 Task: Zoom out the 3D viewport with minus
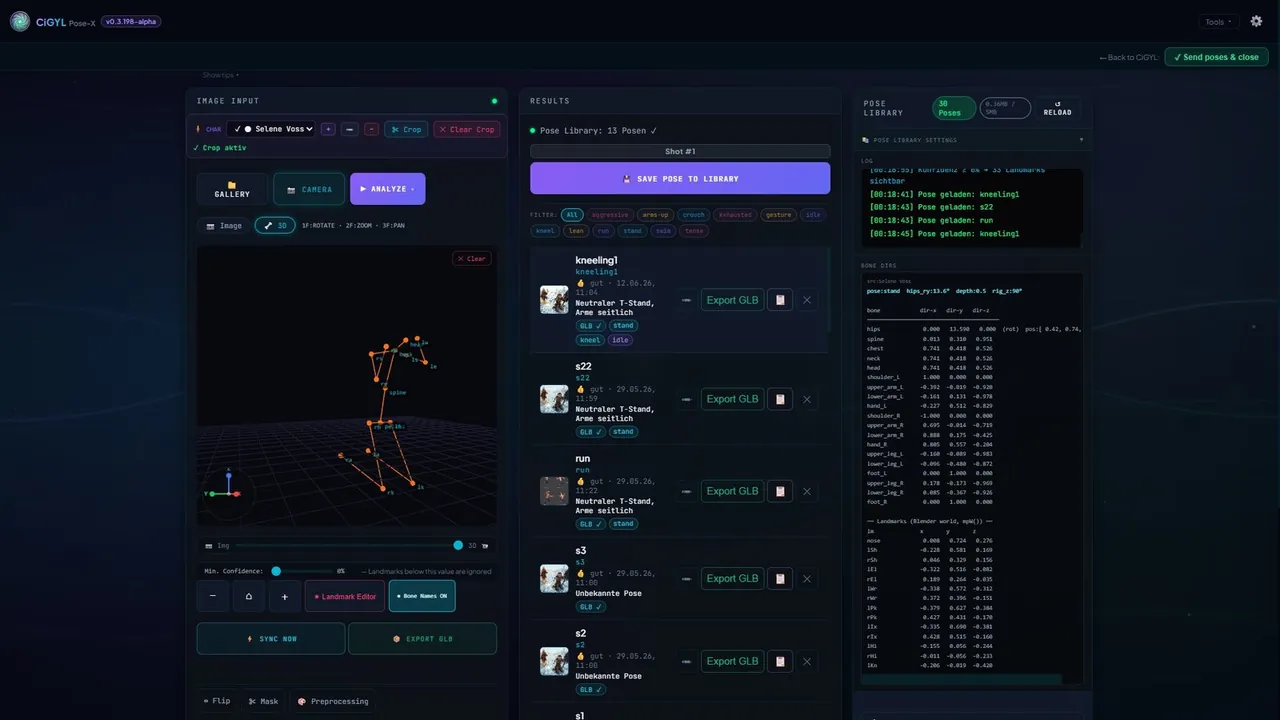coord(213,596)
